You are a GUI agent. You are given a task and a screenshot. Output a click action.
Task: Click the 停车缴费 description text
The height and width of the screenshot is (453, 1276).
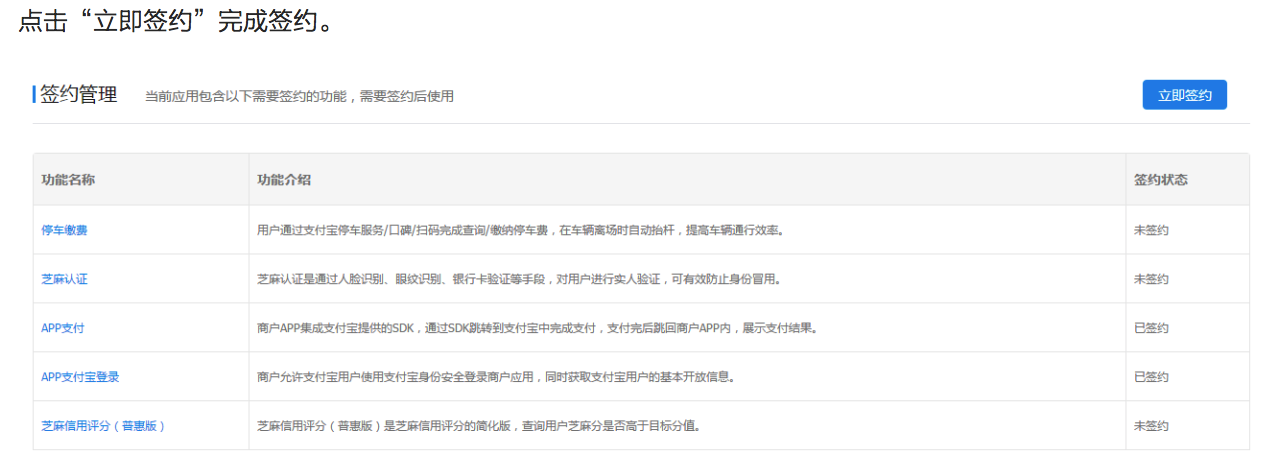click(x=521, y=230)
